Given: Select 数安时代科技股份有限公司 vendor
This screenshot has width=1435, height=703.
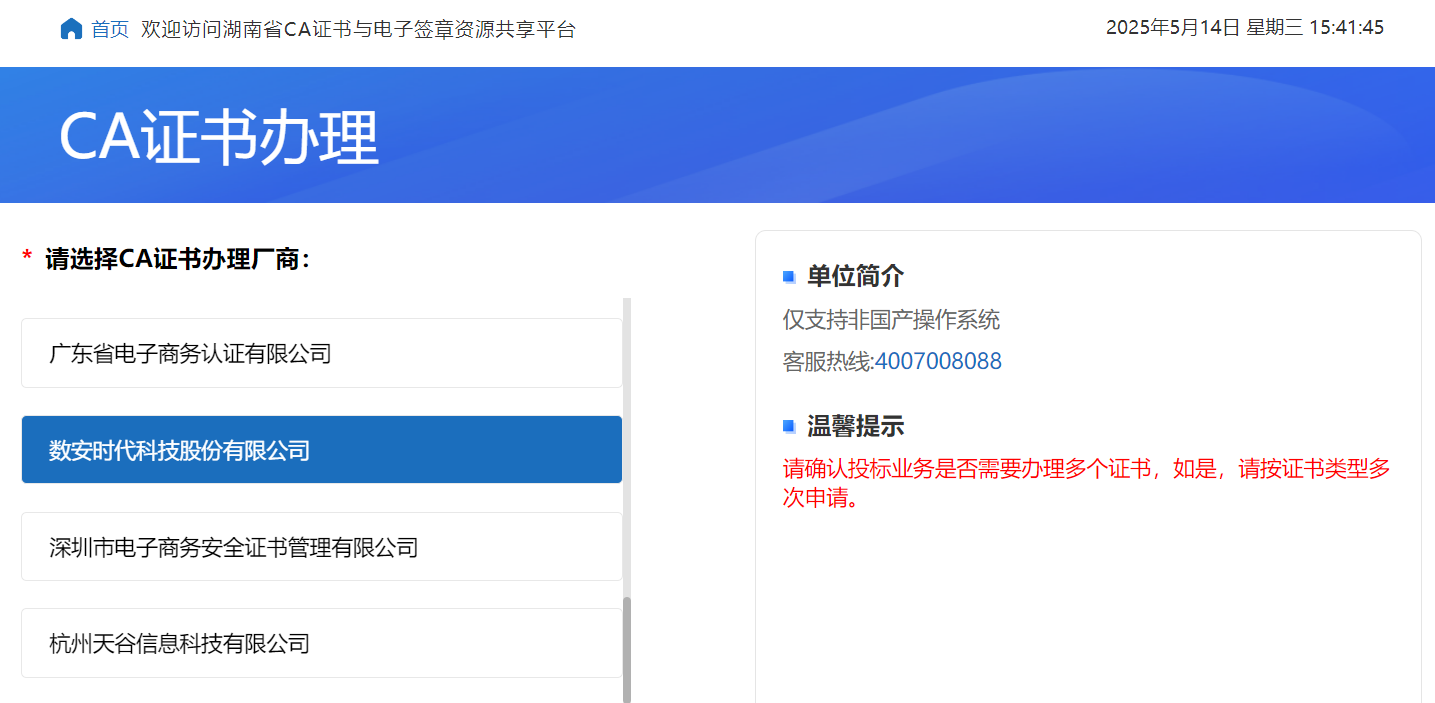Looking at the screenshot, I should point(322,450).
